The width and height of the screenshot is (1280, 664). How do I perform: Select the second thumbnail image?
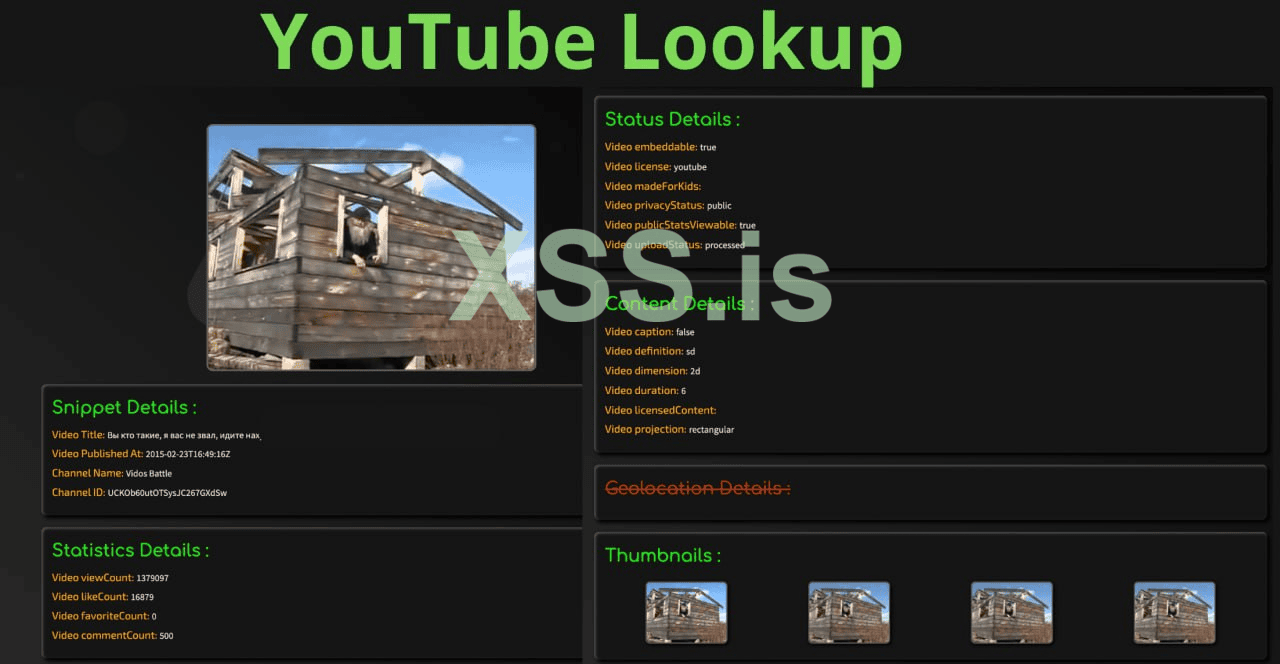849,612
